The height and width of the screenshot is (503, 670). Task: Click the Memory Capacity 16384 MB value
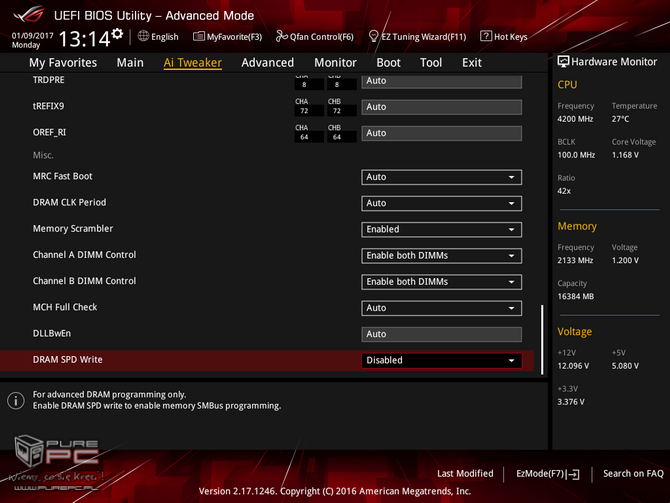pyautogui.click(x=576, y=297)
